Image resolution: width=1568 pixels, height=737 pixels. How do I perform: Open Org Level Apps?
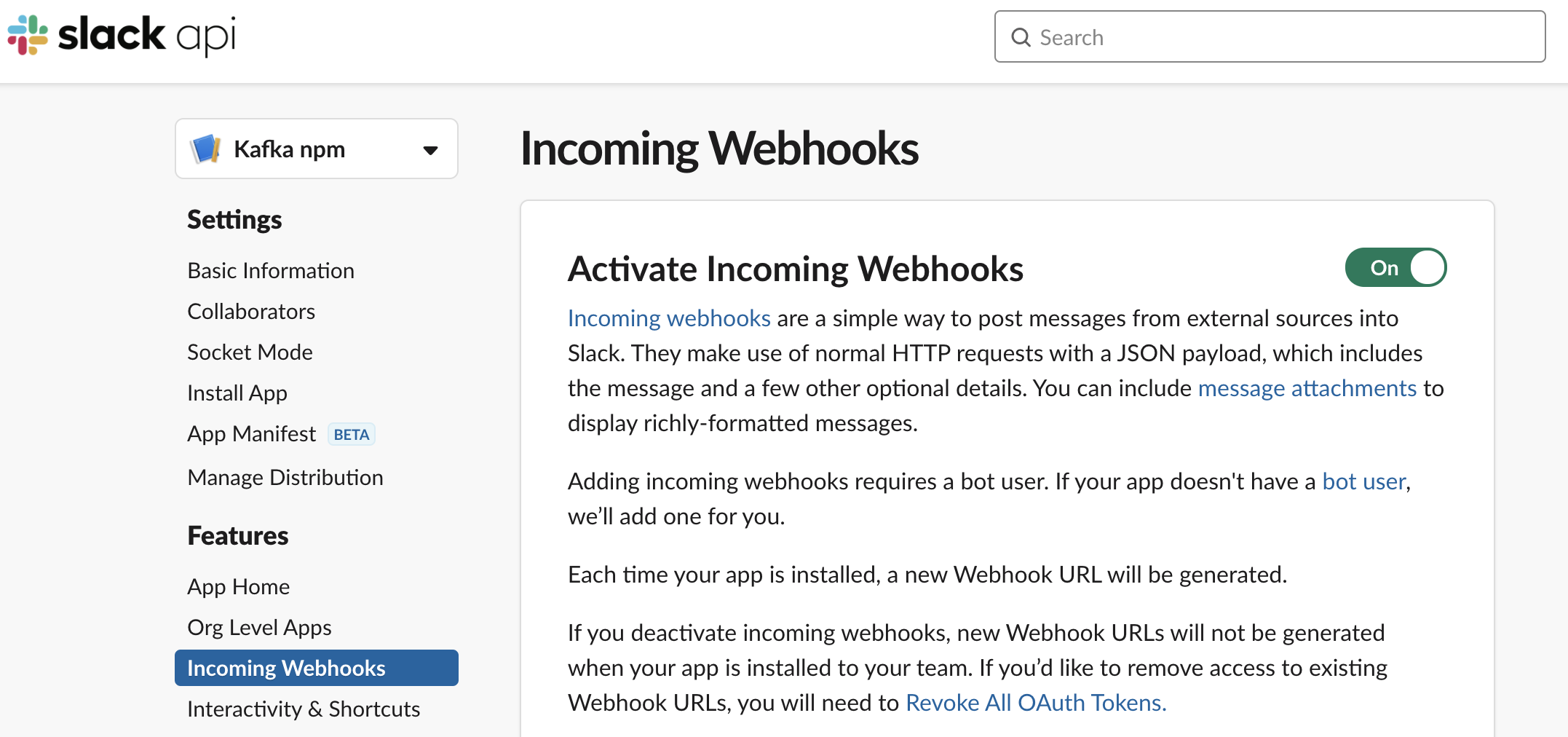click(259, 627)
